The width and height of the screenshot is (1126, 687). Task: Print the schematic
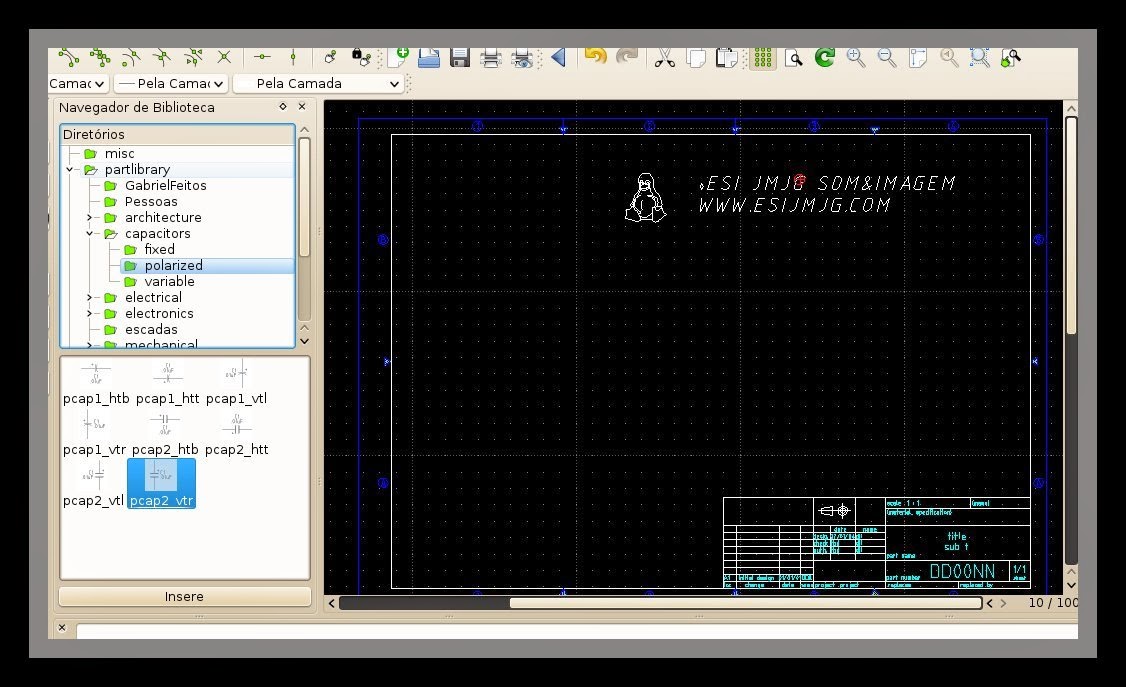point(490,57)
